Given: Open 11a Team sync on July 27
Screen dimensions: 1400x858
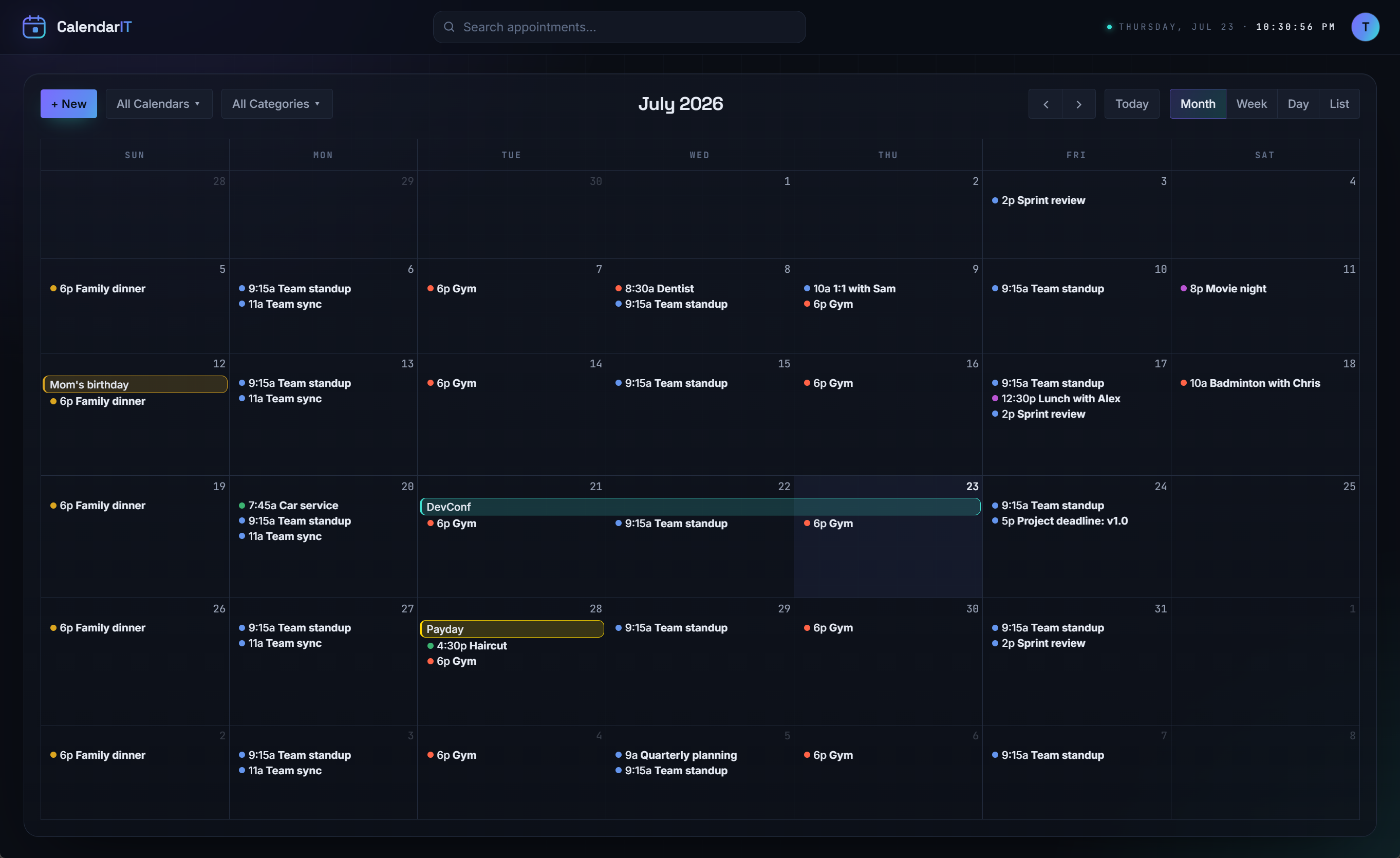Looking at the screenshot, I should pos(280,643).
